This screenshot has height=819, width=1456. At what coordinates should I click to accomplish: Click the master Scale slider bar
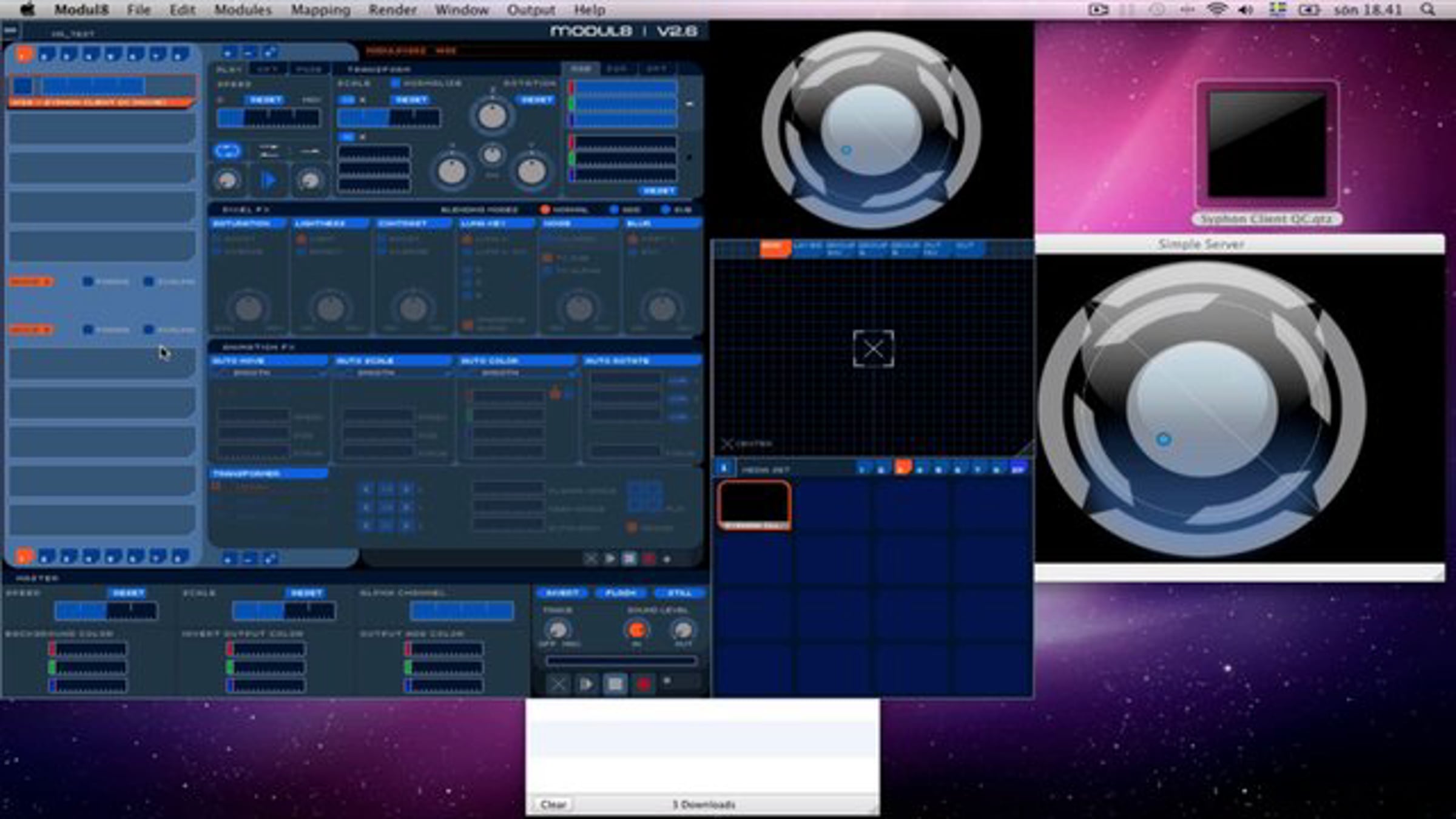click(284, 610)
